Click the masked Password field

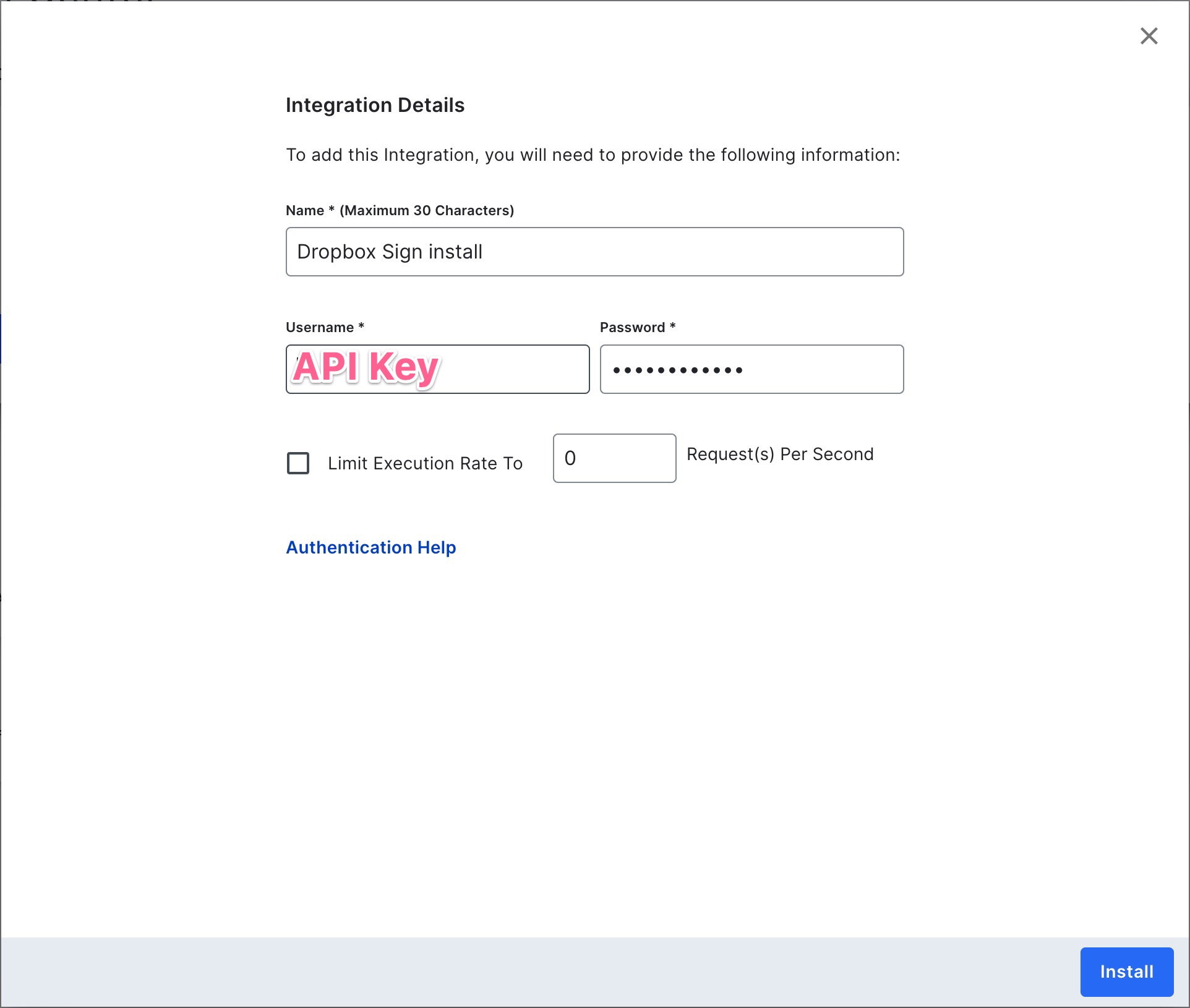point(751,369)
